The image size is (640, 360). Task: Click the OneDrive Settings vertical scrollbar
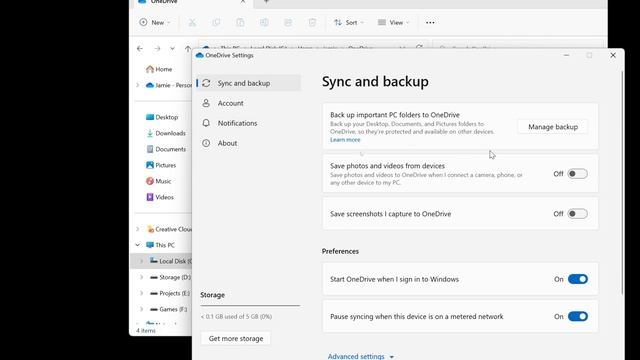coord(622,182)
